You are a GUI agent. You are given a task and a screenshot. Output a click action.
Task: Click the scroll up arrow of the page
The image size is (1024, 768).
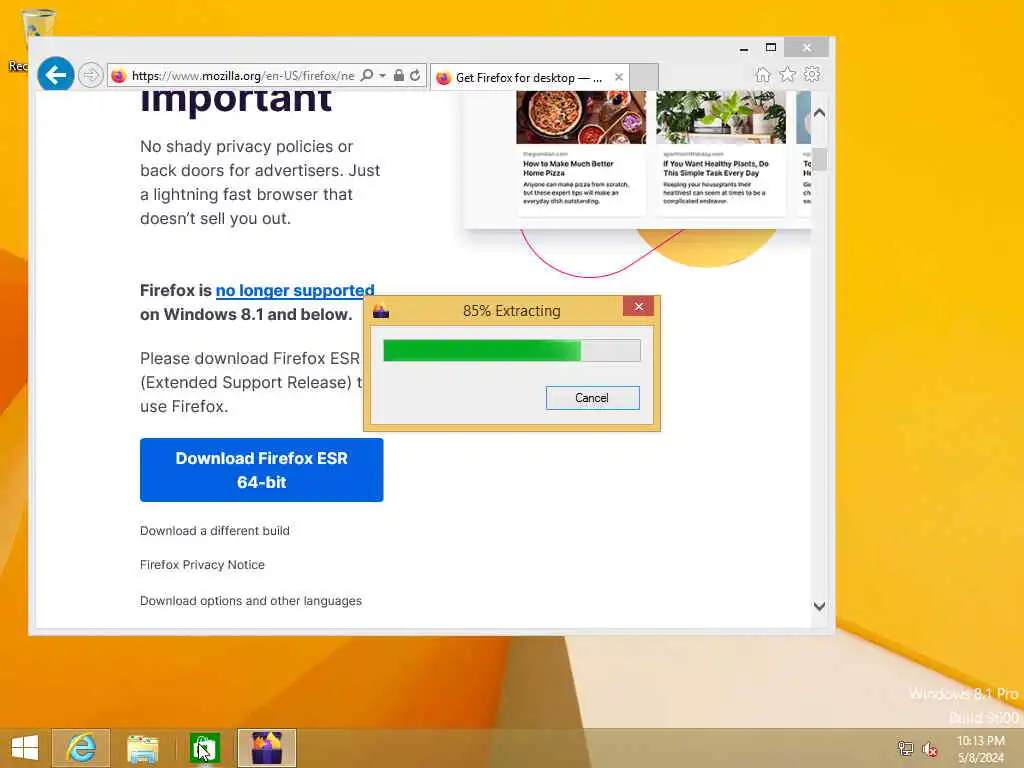(819, 113)
